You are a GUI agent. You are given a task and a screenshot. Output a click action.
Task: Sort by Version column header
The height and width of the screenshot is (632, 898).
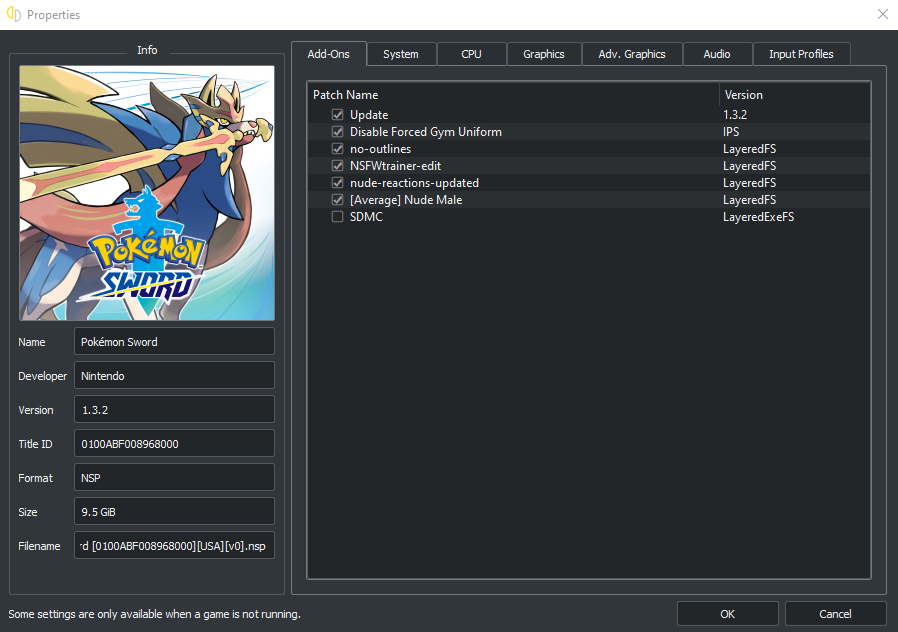(x=795, y=94)
